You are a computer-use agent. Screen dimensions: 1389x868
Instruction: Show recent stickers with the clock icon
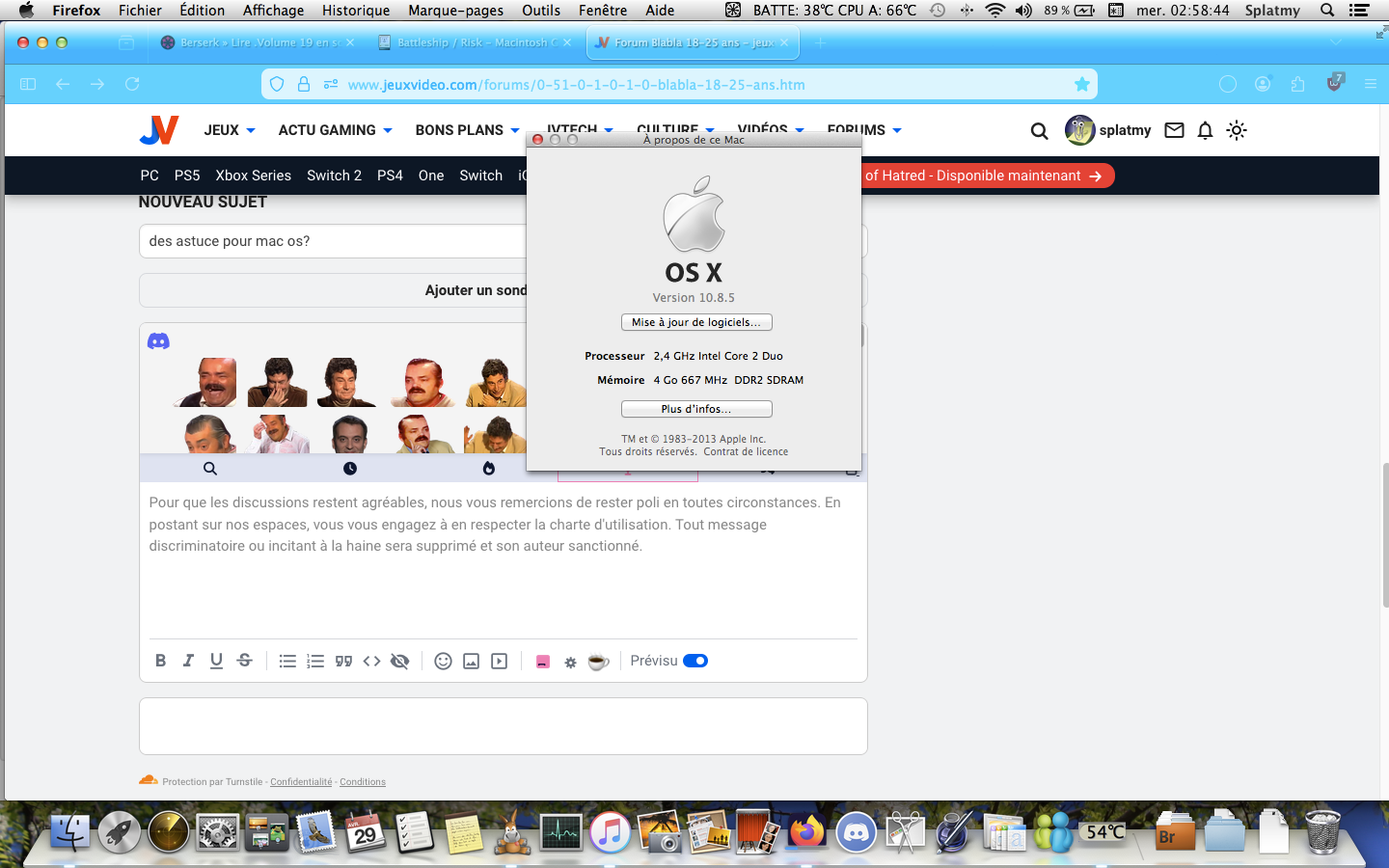[350, 469]
